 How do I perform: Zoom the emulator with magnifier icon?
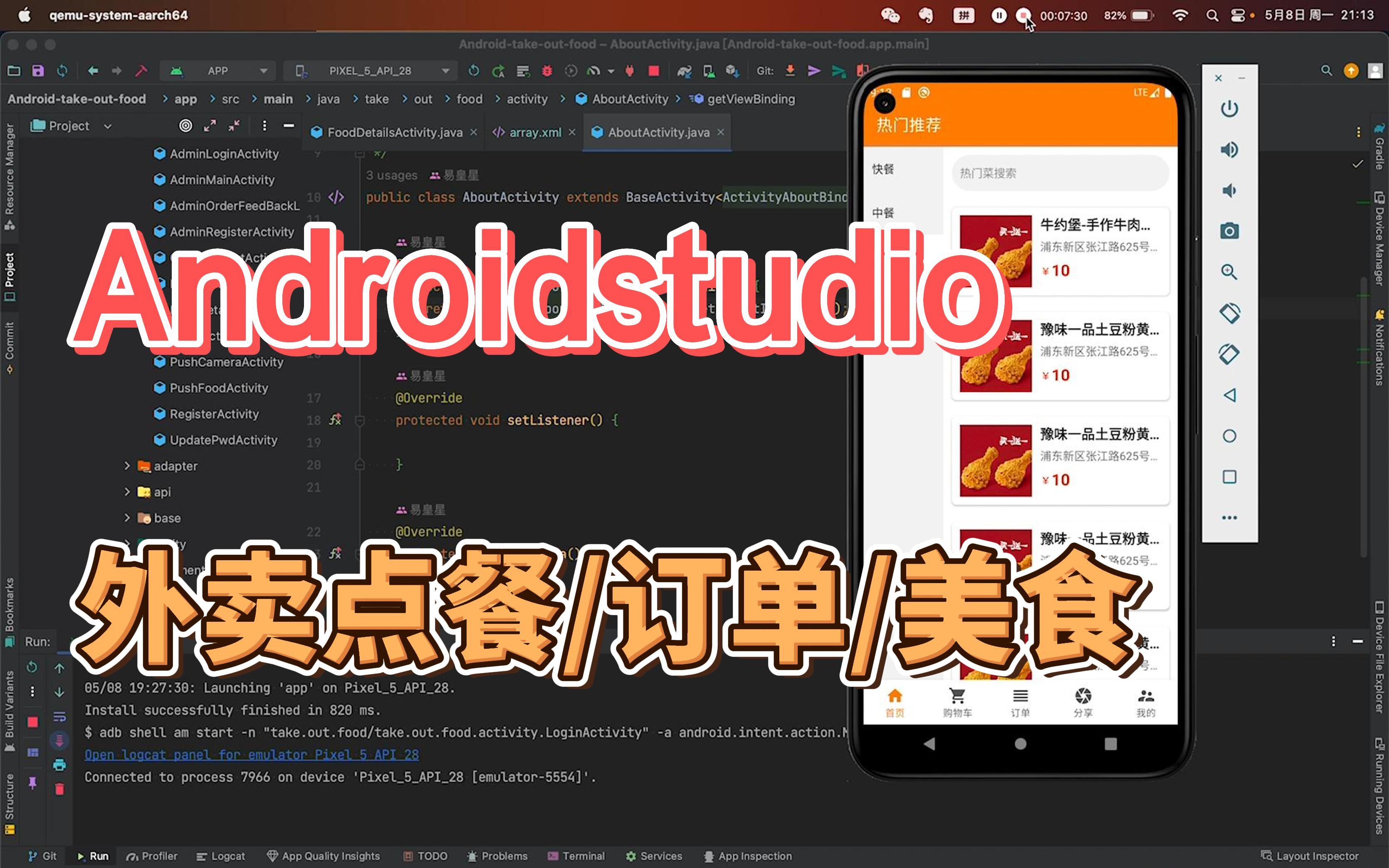1229,272
